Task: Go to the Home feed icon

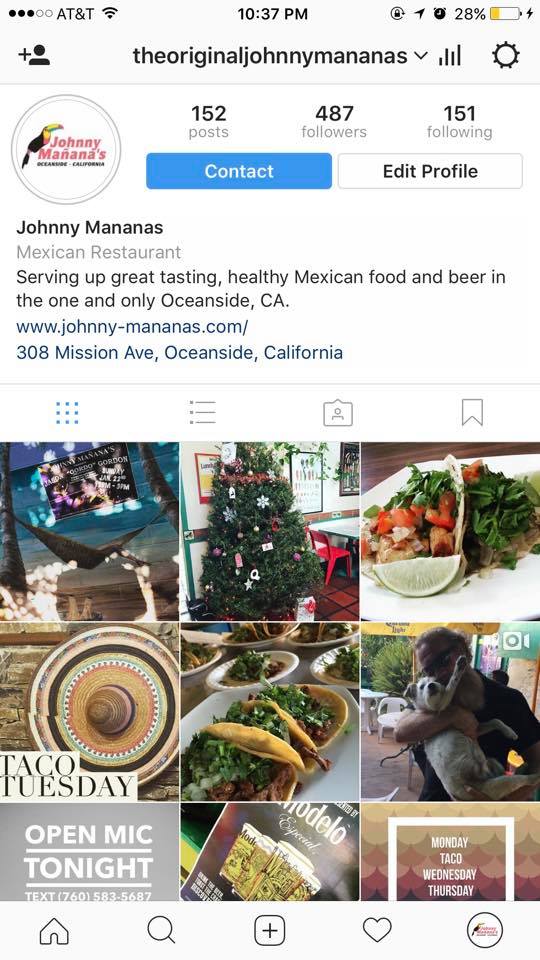Action: pos(54,931)
